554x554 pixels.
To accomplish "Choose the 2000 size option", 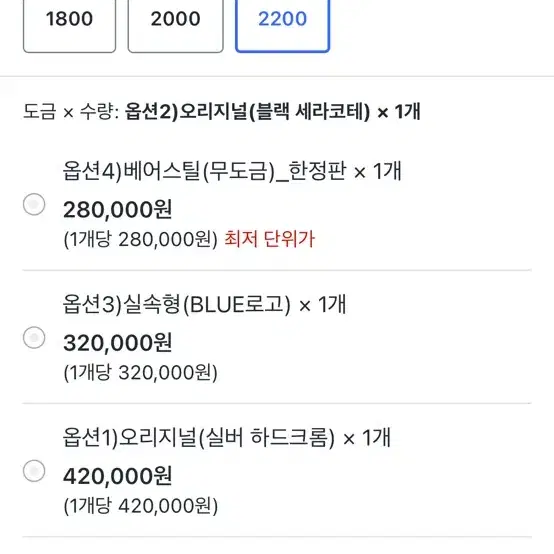I will click(x=176, y=25).
